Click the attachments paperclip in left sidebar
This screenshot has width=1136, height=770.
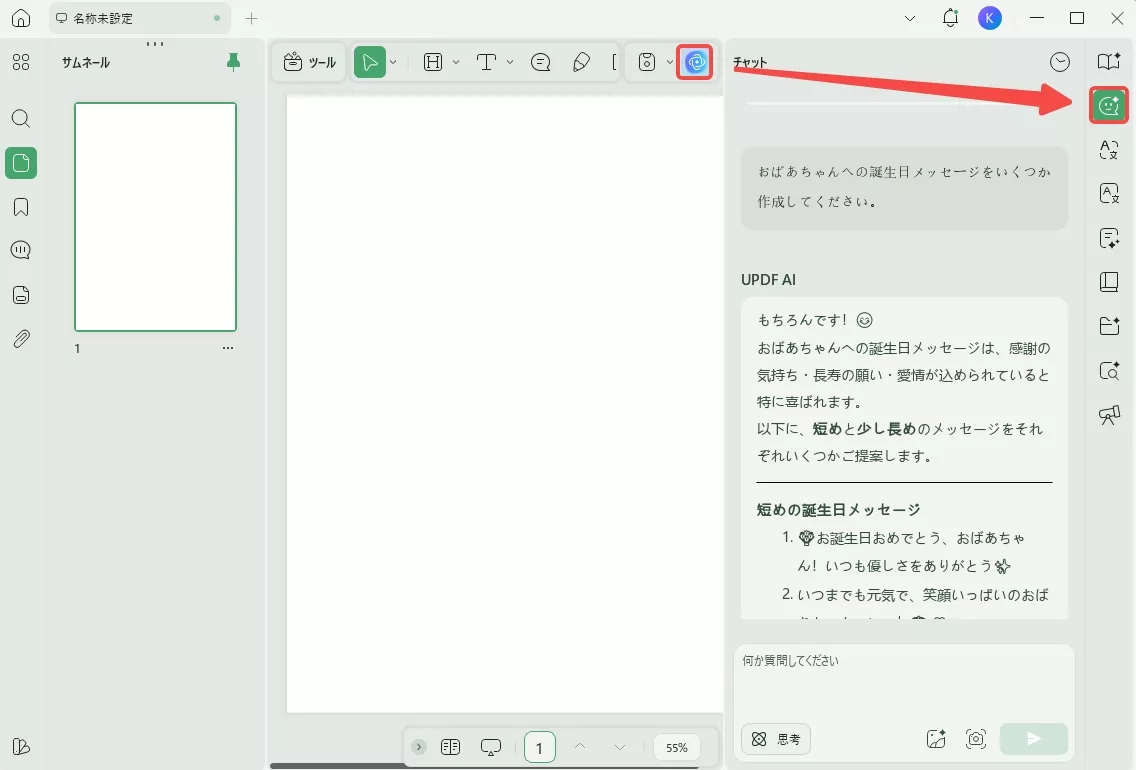click(x=21, y=338)
